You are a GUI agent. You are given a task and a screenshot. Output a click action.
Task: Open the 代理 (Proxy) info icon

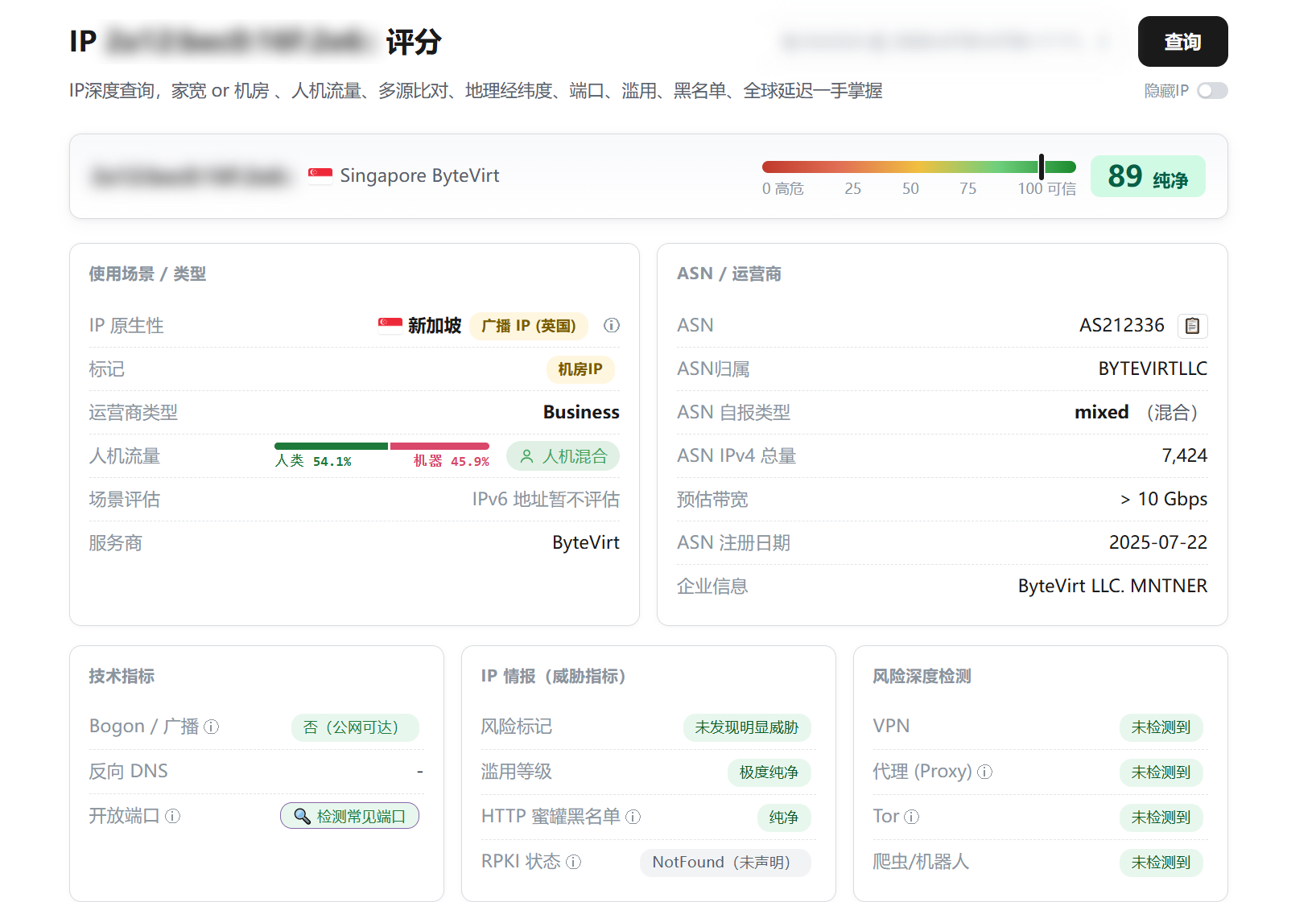[985, 772]
